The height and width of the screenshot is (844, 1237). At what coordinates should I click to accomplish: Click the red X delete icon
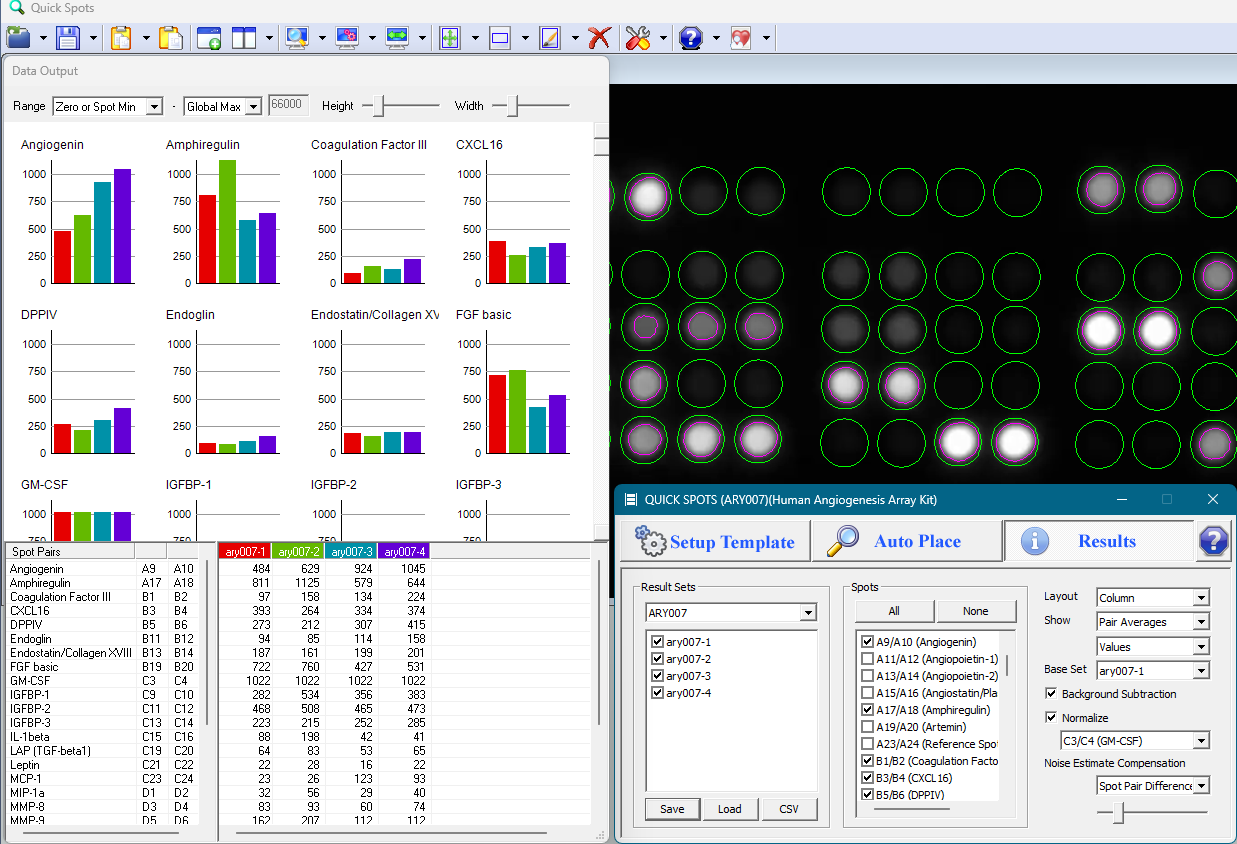coord(599,38)
